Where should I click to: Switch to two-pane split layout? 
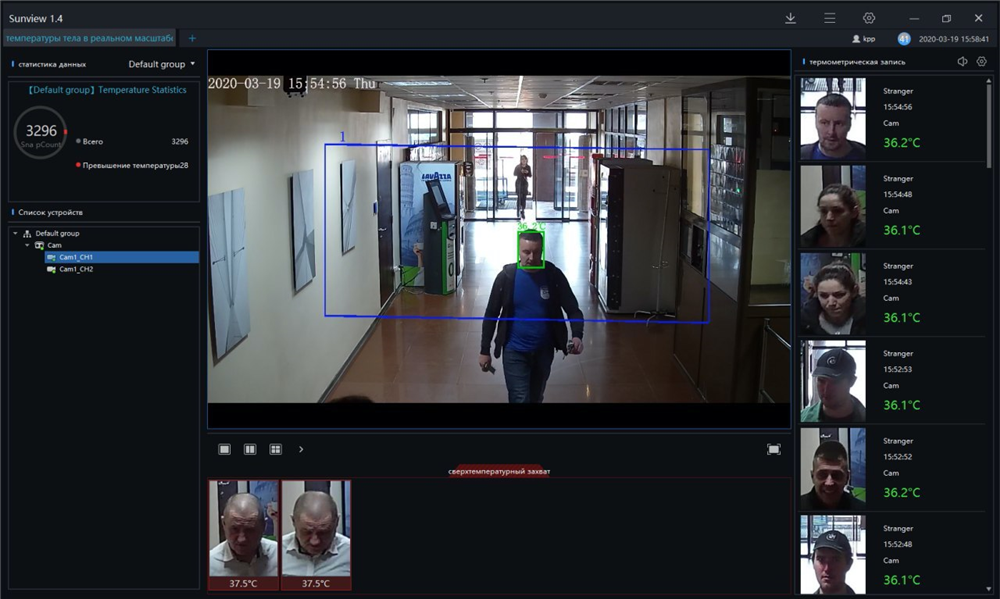point(250,449)
